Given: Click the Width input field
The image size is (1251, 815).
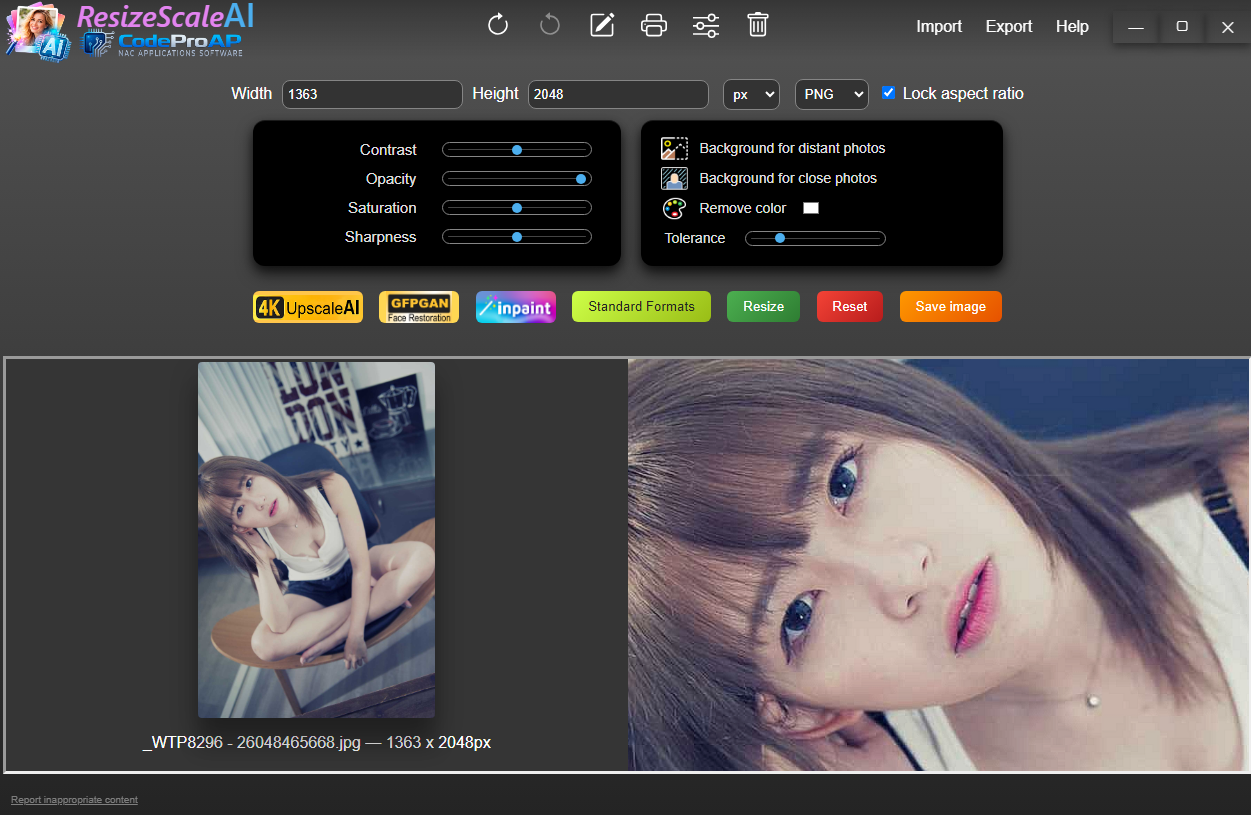Looking at the screenshot, I should [372, 94].
